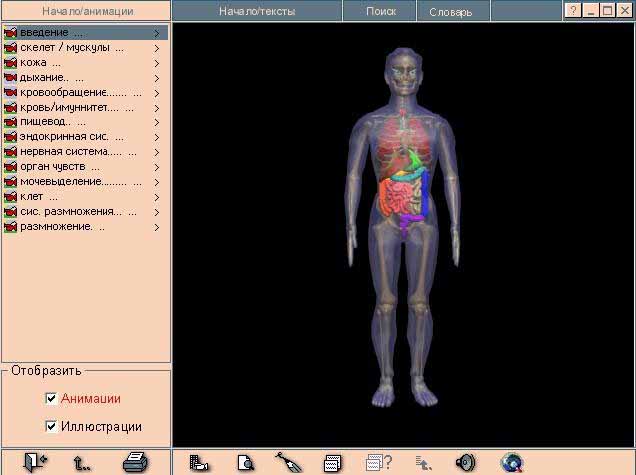This screenshot has width=636, height=475.
Task: Open the Начало/тексты tab
Action: 257,12
